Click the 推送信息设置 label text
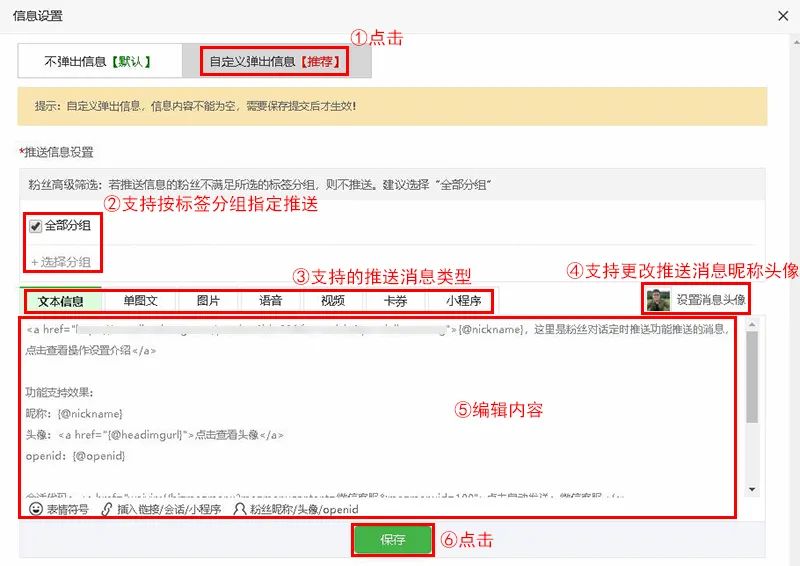The height and width of the screenshot is (566, 800). [x=58, y=152]
